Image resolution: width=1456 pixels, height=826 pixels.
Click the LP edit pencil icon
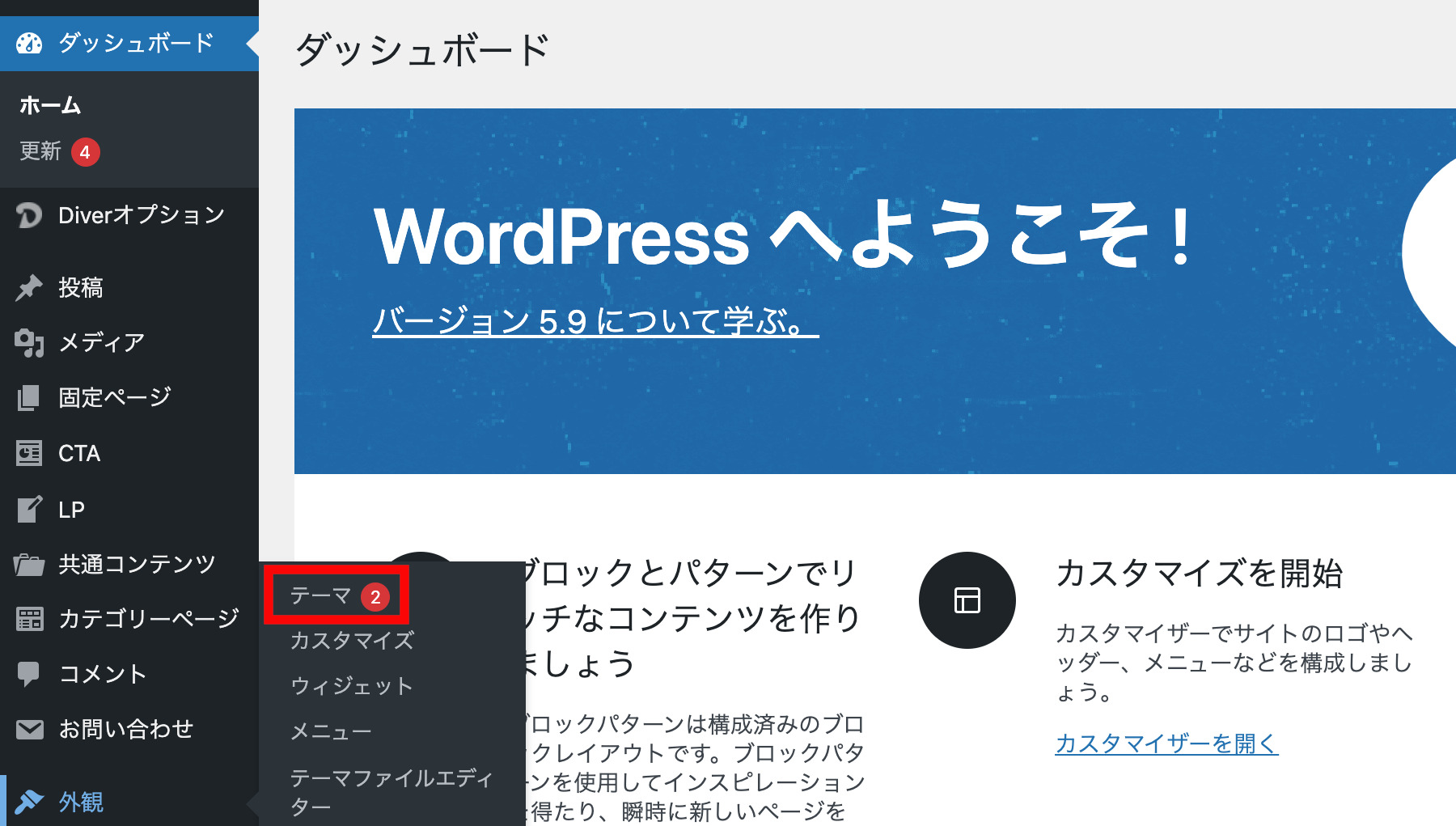point(29,509)
